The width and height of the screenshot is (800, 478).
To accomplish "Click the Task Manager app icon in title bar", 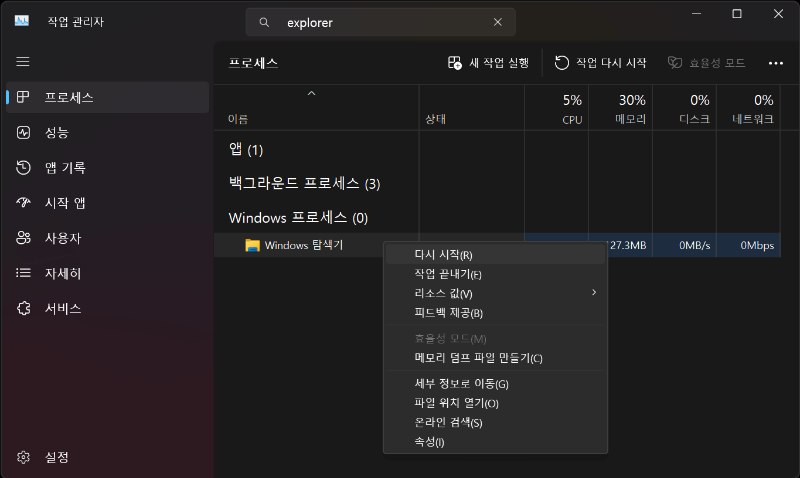I will pos(22,21).
